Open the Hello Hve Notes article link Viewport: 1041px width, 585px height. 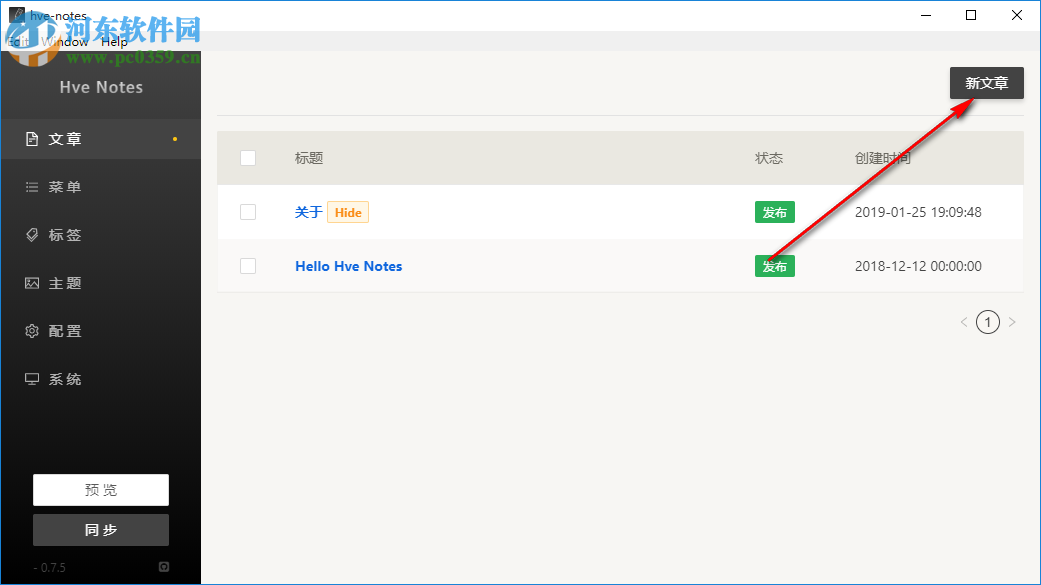[348, 266]
